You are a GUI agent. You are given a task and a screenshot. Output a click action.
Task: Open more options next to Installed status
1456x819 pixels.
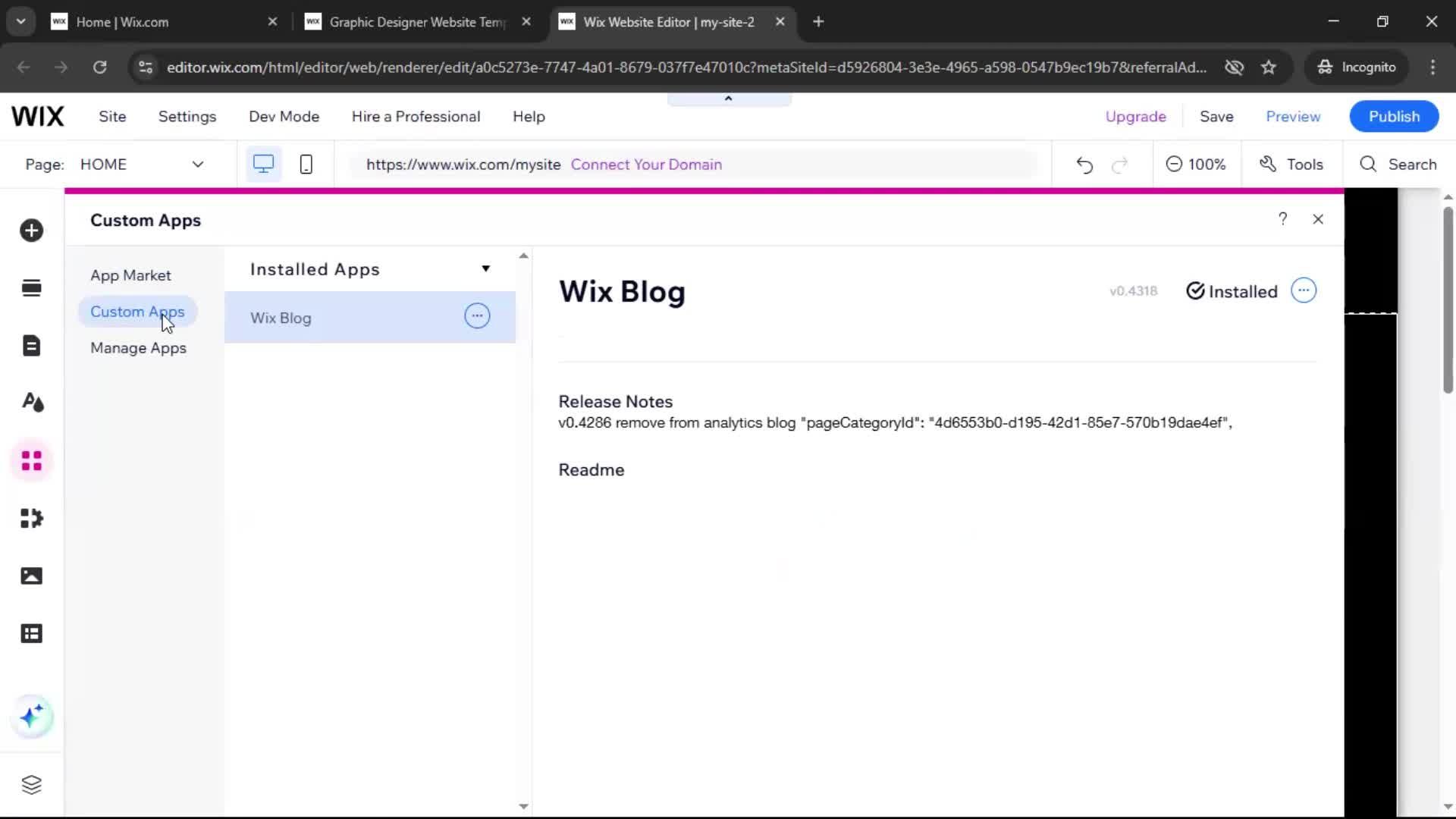tap(1304, 290)
